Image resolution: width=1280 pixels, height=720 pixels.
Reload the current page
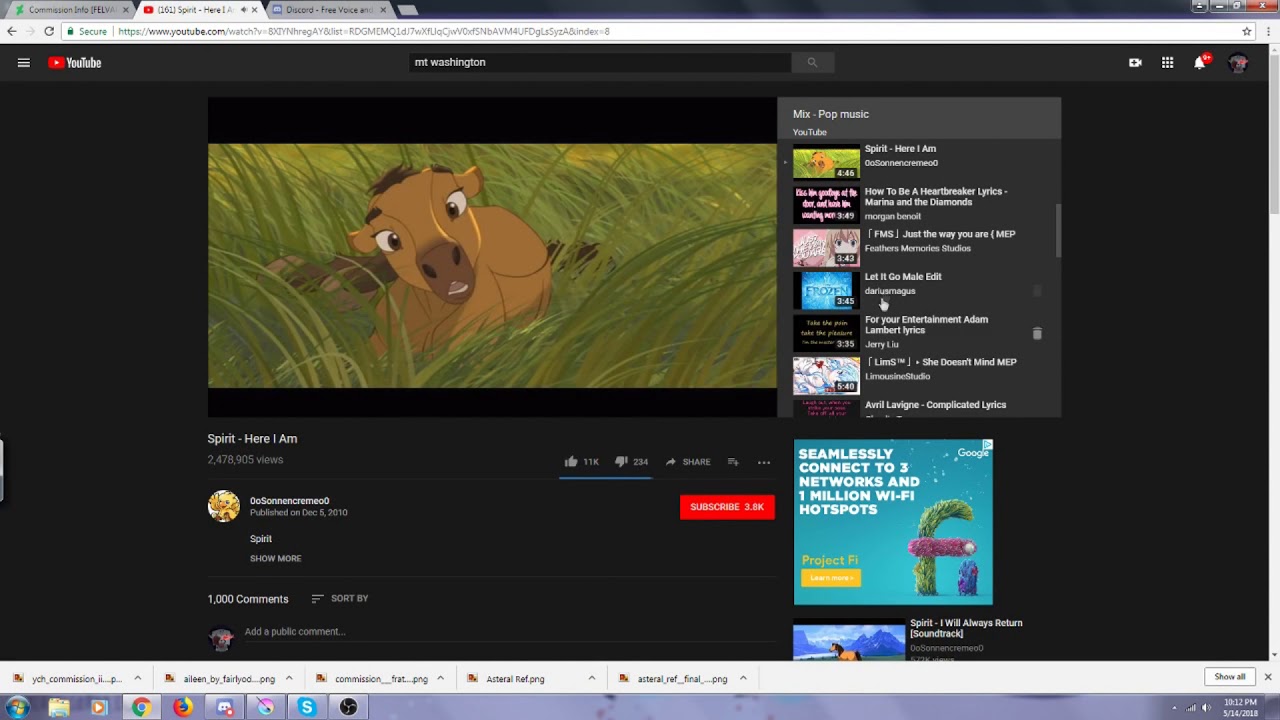pyautogui.click(x=48, y=31)
